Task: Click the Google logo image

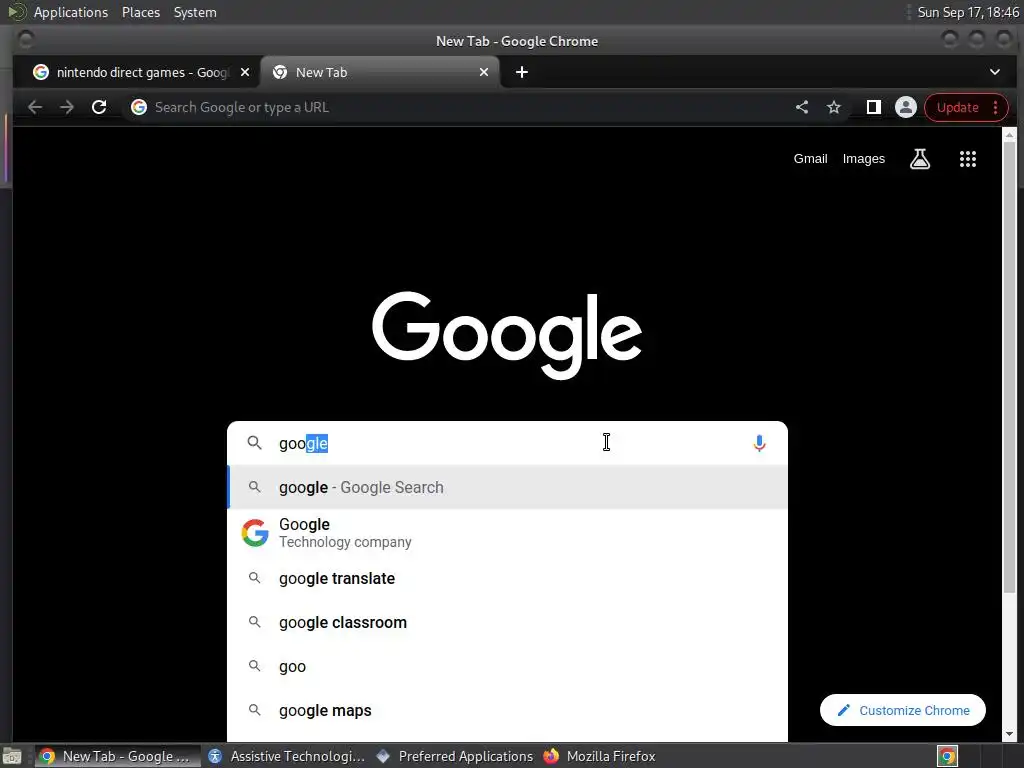Action: 507,335
